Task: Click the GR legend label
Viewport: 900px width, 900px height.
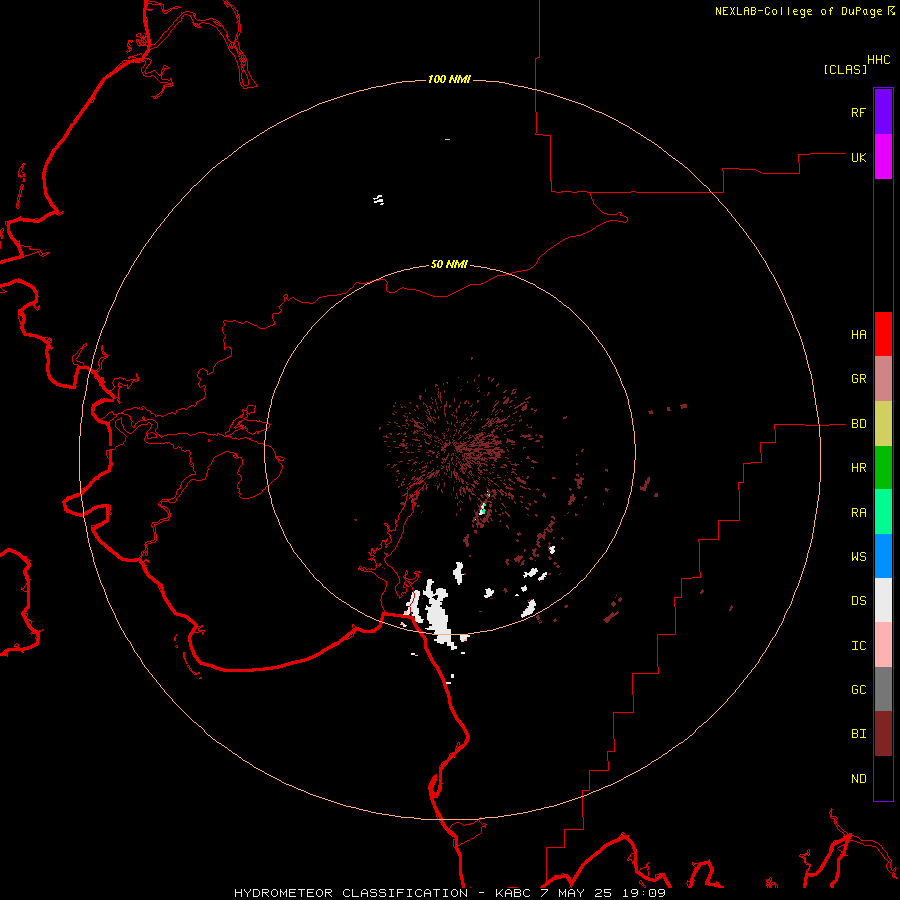Action: click(x=858, y=379)
